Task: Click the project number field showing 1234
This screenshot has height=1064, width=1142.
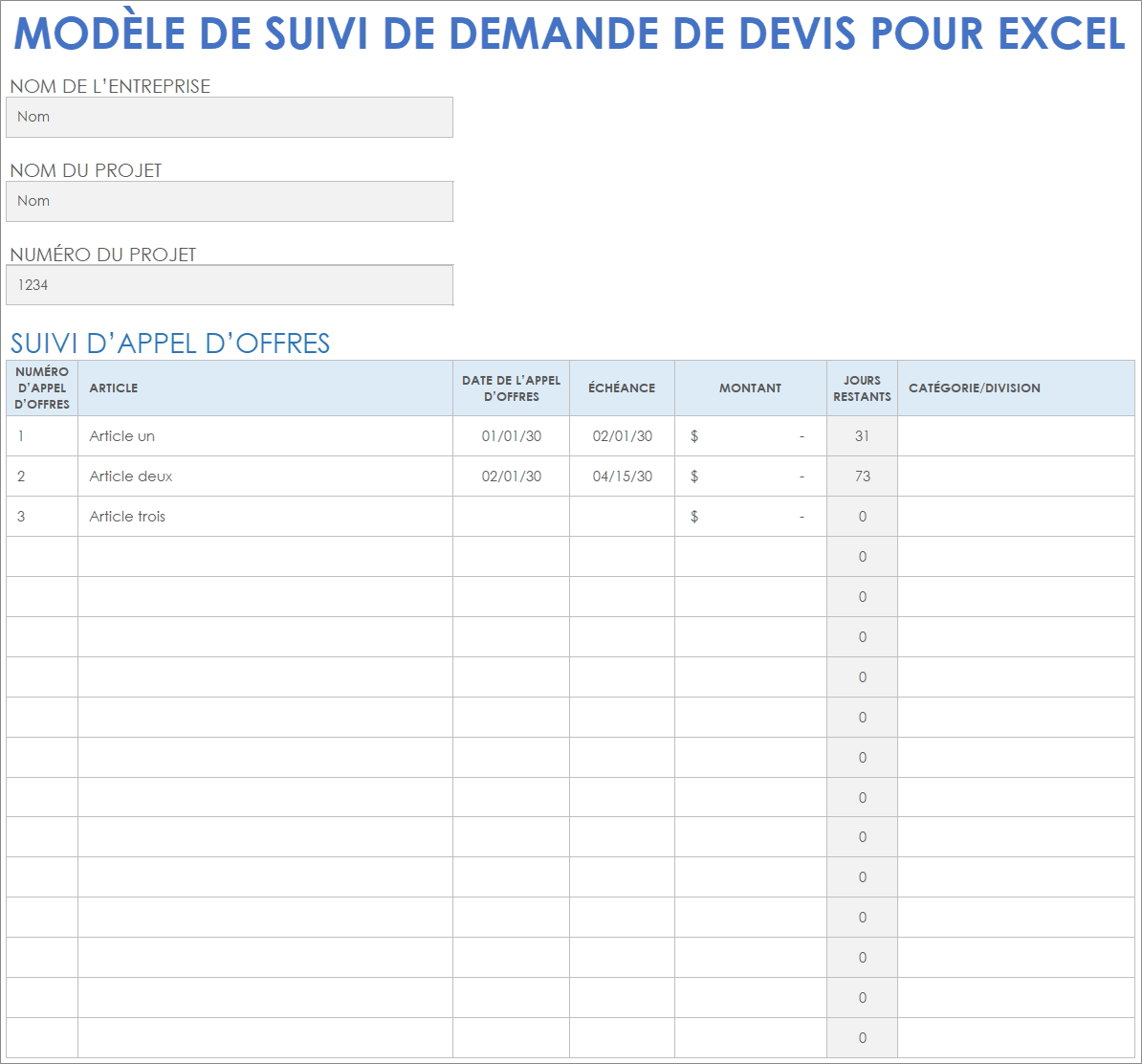Action: click(230, 284)
